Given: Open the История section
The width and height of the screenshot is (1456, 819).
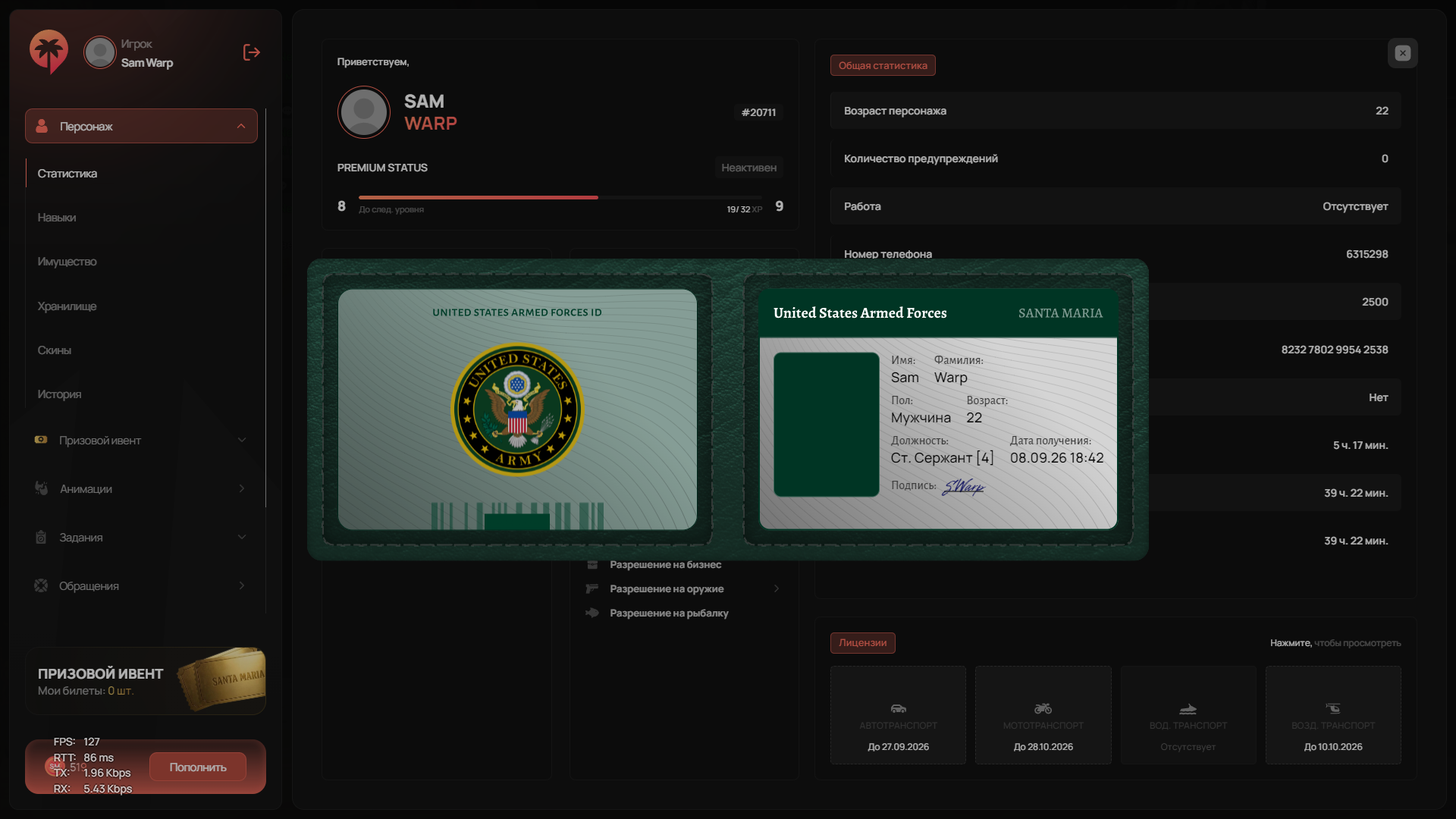Looking at the screenshot, I should pos(59,394).
